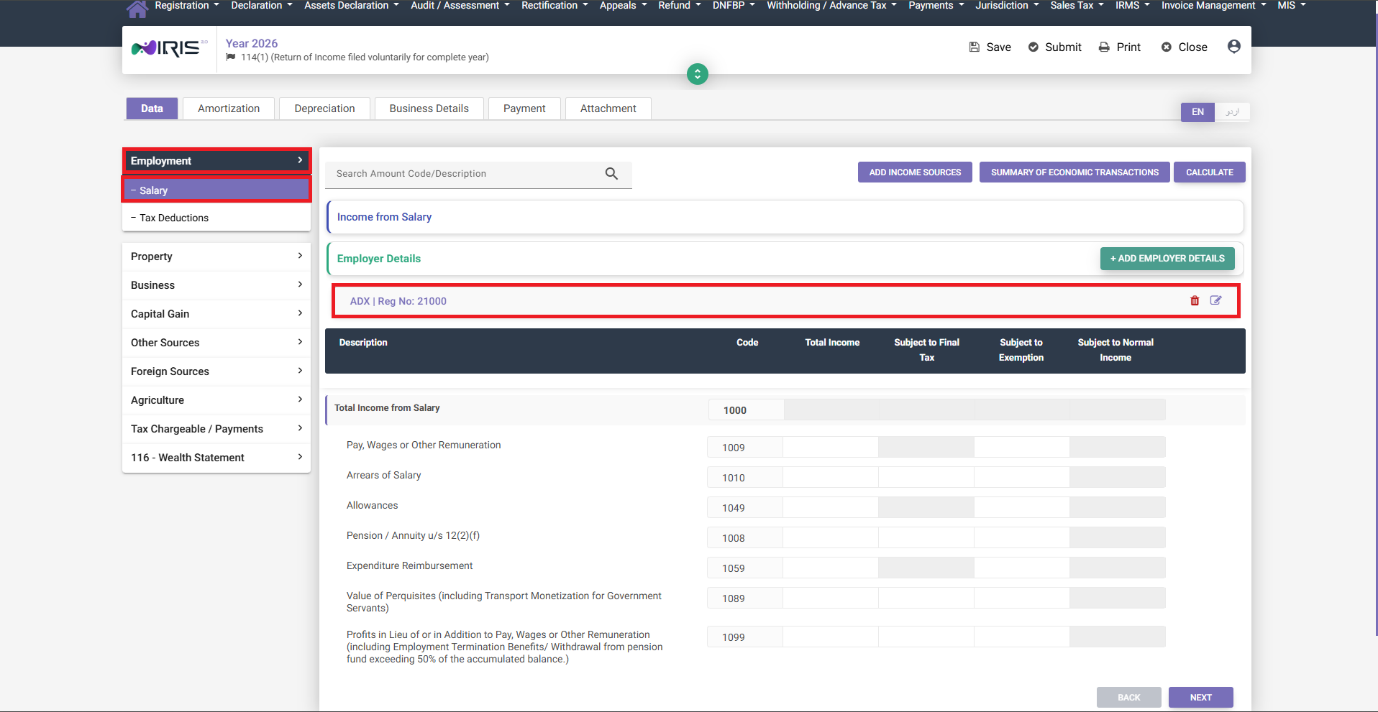
Task: Delete the ADX employer entry
Action: [1195, 301]
